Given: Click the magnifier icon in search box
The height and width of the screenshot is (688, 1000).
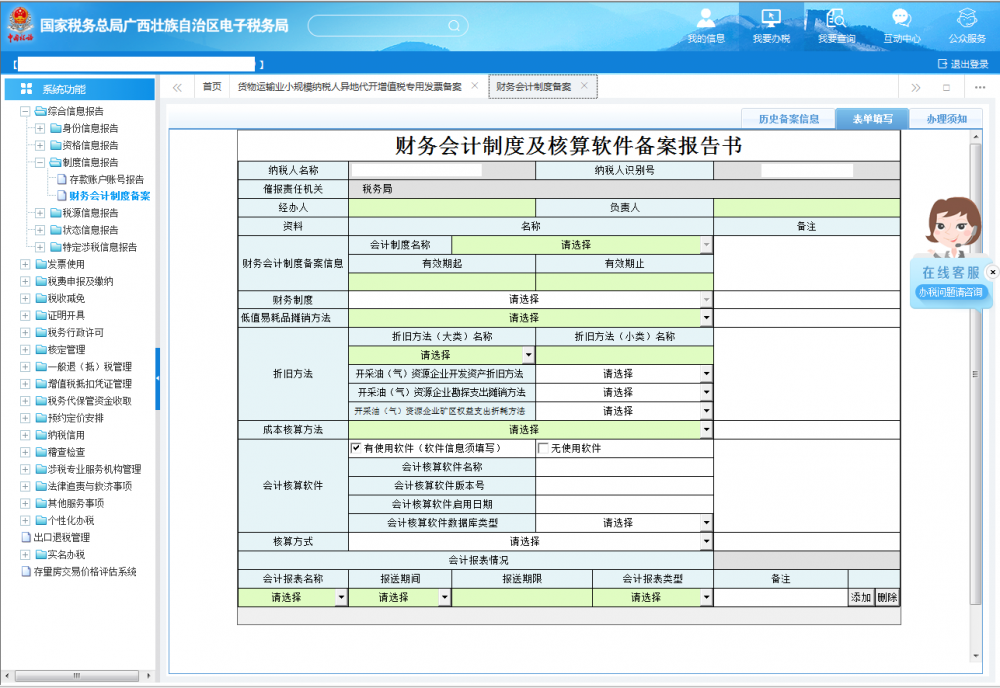Looking at the screenshot, I should click(453, 26).
